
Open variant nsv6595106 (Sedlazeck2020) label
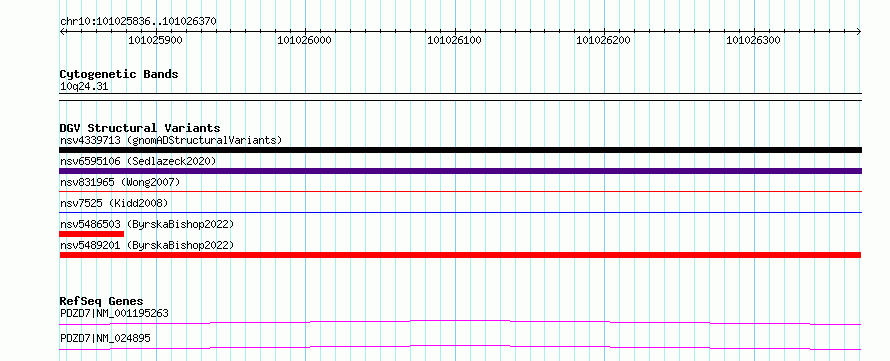coord(138,161)
